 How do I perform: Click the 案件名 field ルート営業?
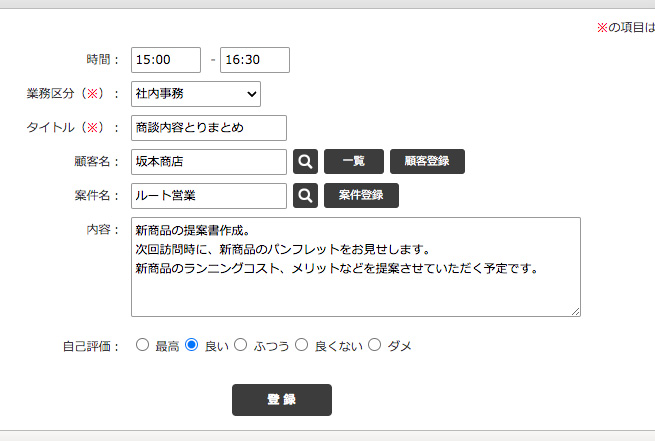(209, 196)
